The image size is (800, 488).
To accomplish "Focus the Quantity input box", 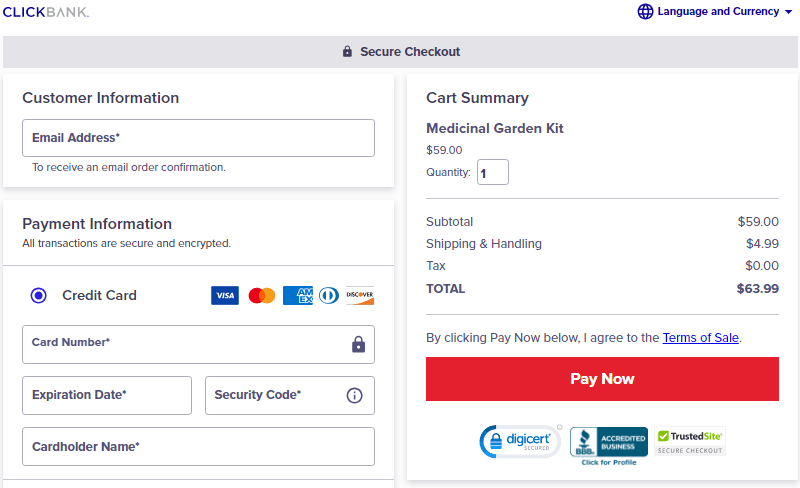I will click(x=493, y=172).
